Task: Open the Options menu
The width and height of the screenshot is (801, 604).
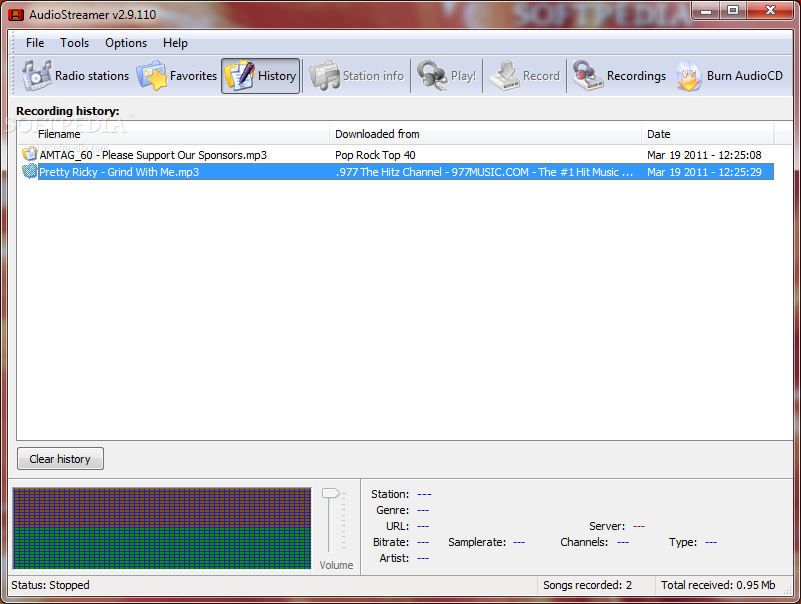Action: pos(126,43)
